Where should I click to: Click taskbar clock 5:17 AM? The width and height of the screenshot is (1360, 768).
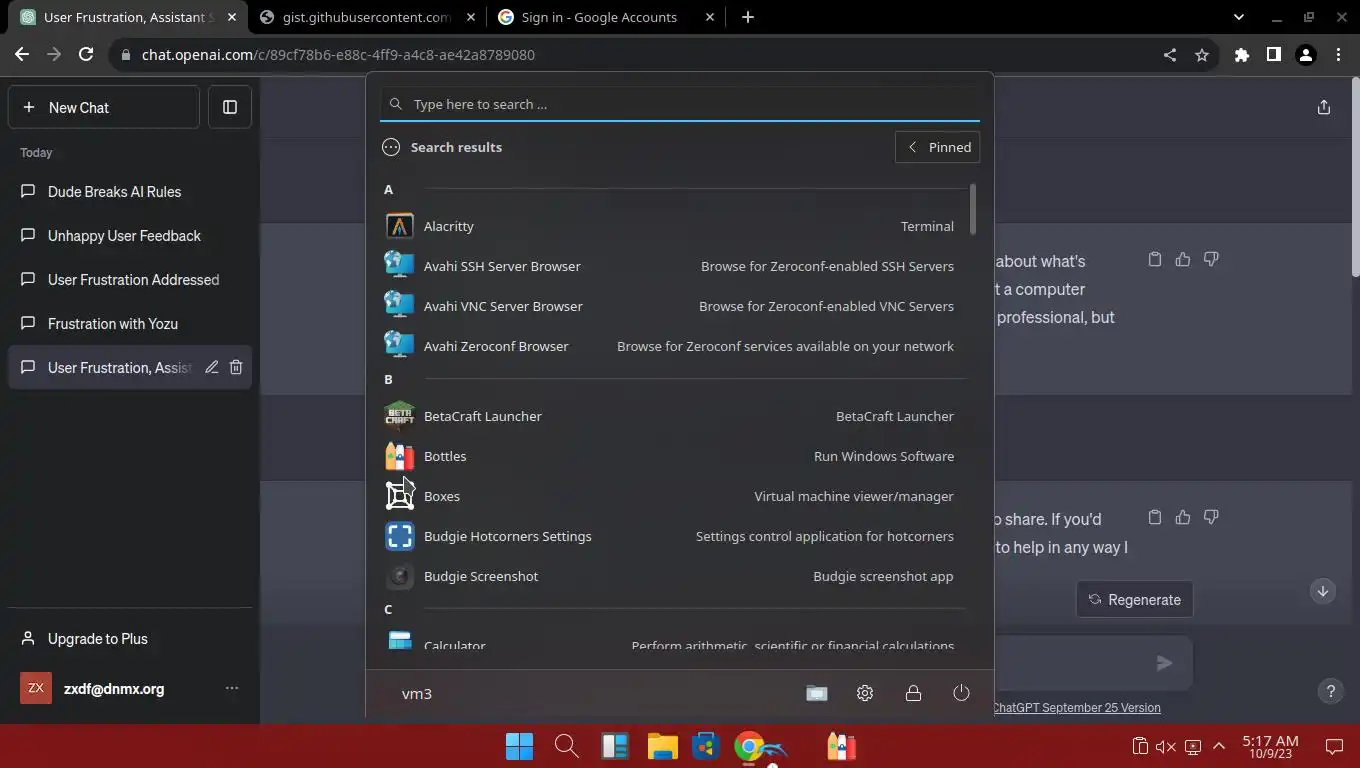click(x=1270, y=746)
